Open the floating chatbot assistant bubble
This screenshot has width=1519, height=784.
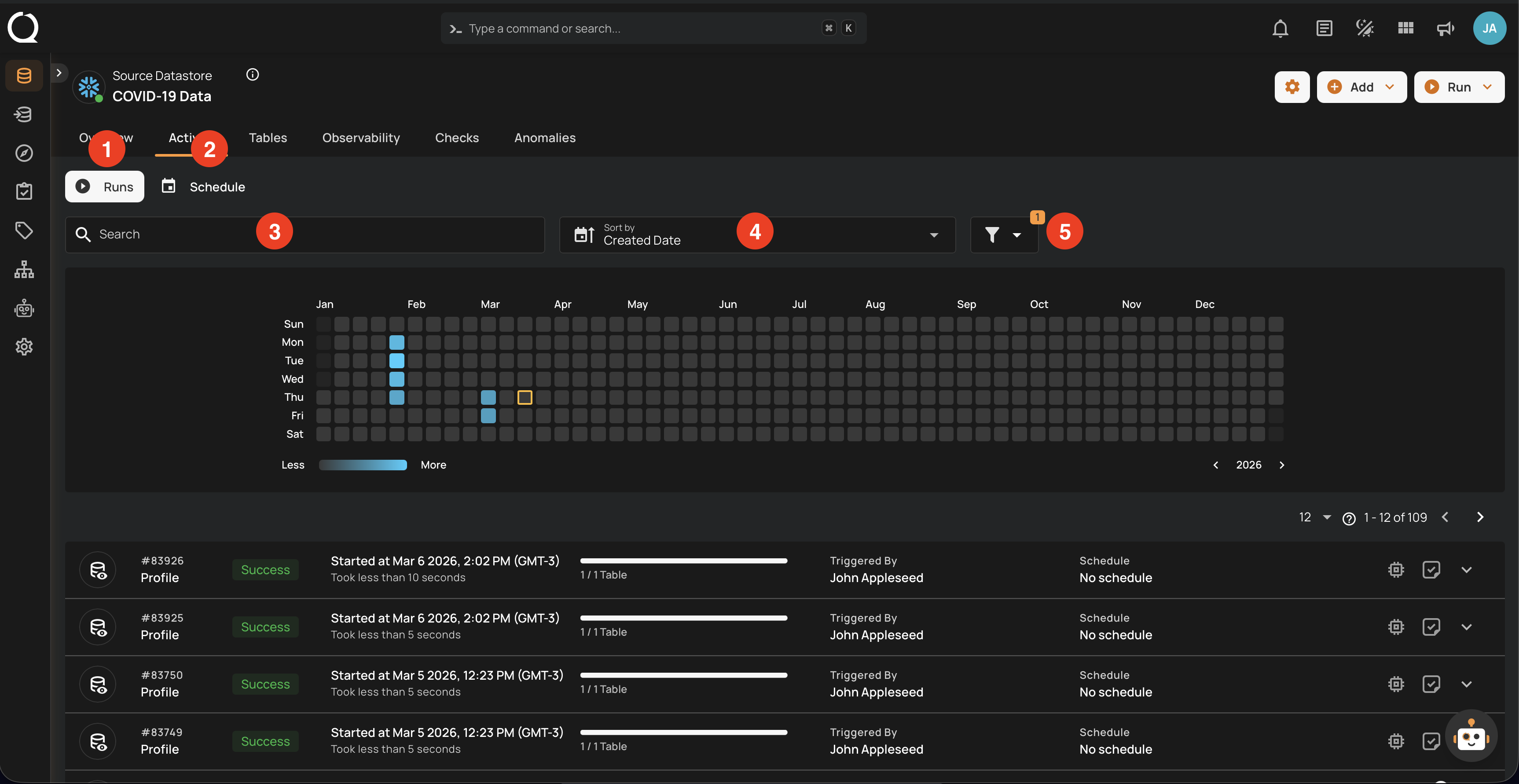pos(1471,736)
